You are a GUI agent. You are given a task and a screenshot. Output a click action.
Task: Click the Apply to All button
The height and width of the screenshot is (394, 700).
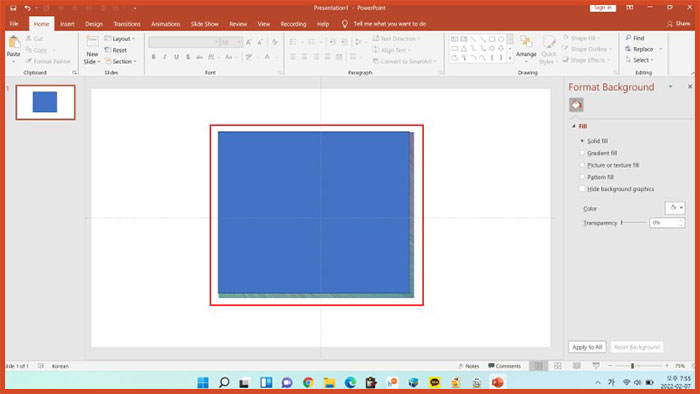[587, 347]
